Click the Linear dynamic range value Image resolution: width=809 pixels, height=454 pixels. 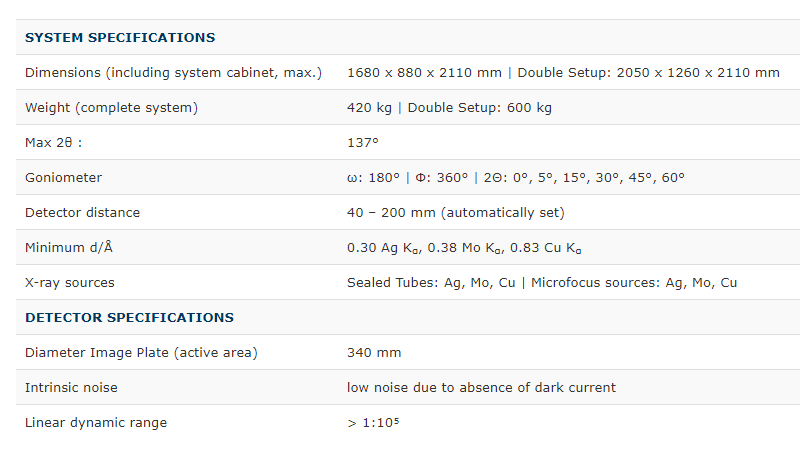tap(373, 423)
